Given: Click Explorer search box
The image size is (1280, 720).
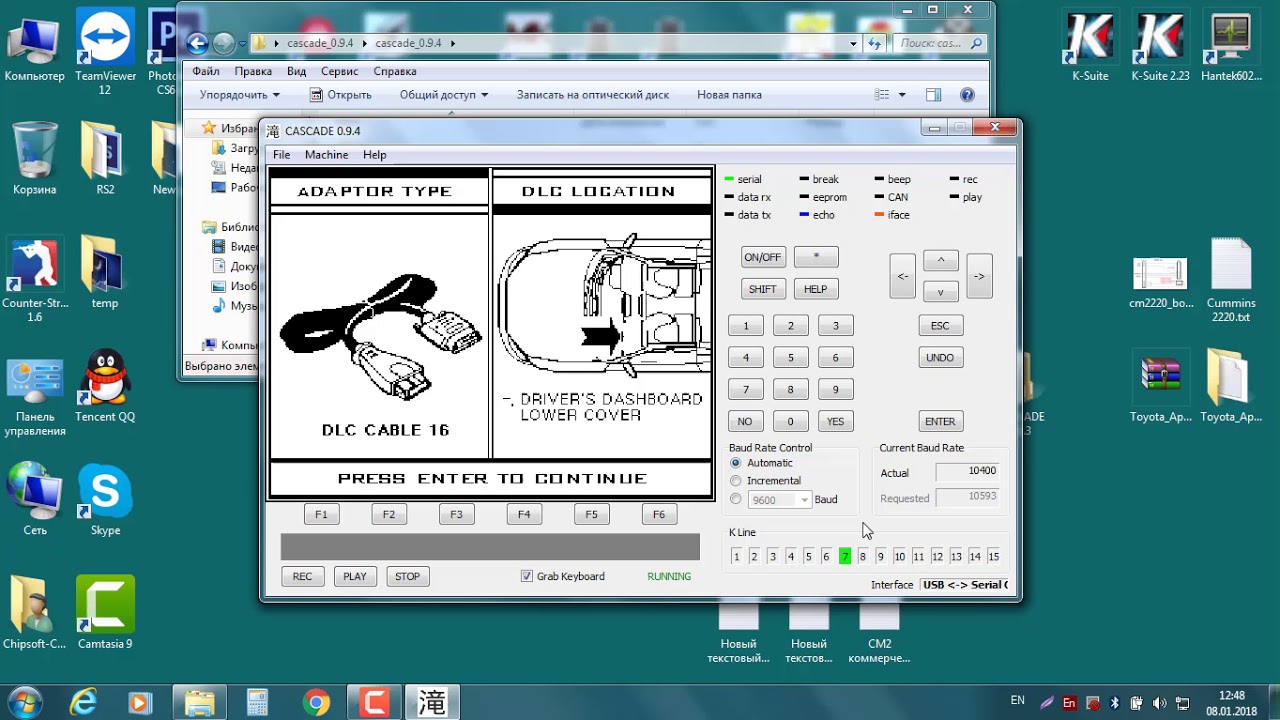Looking at the screenshot, I should click(x=939, y=43).
